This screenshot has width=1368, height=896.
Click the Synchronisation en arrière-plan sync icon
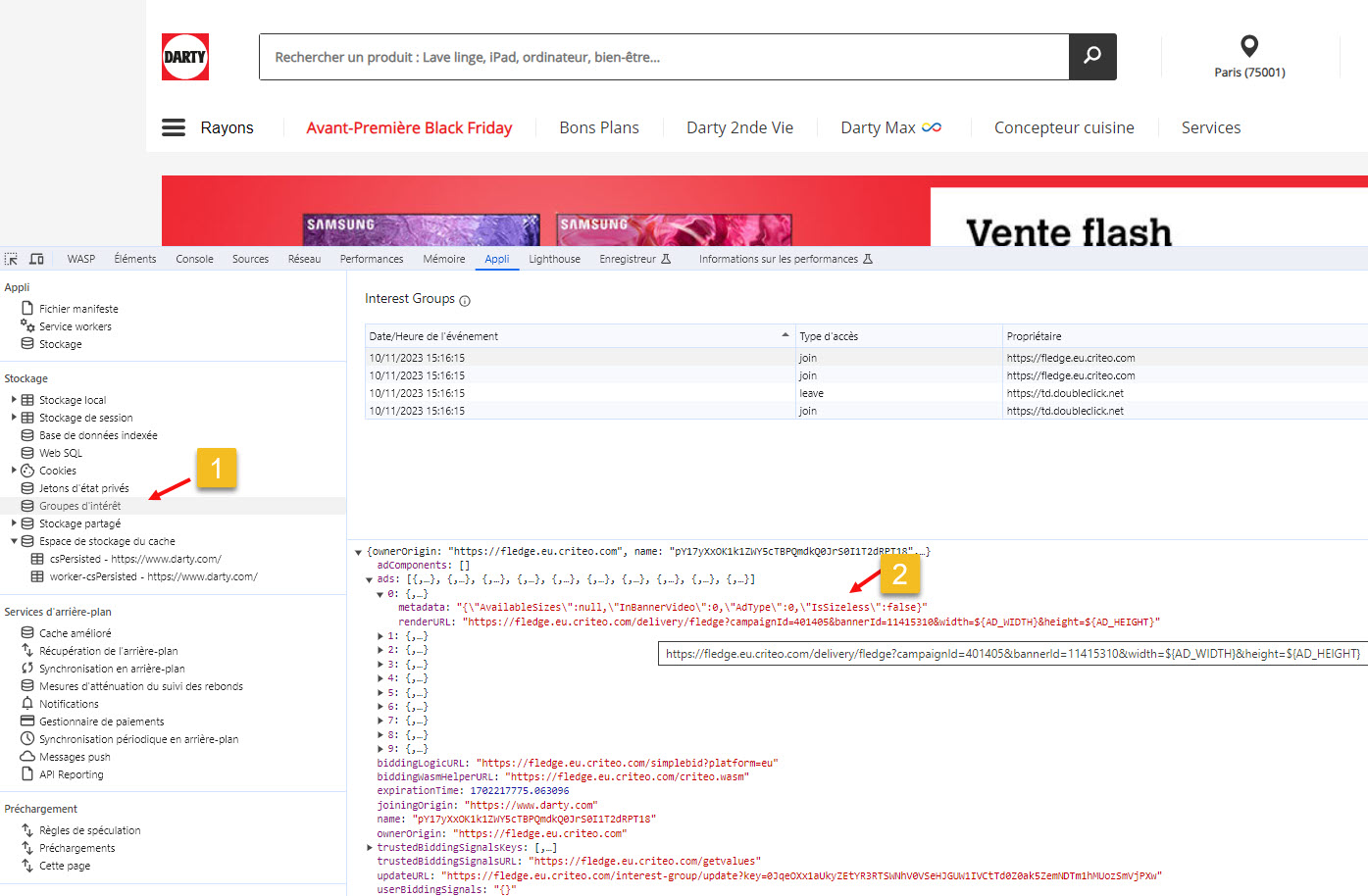(x=27, y=669)
